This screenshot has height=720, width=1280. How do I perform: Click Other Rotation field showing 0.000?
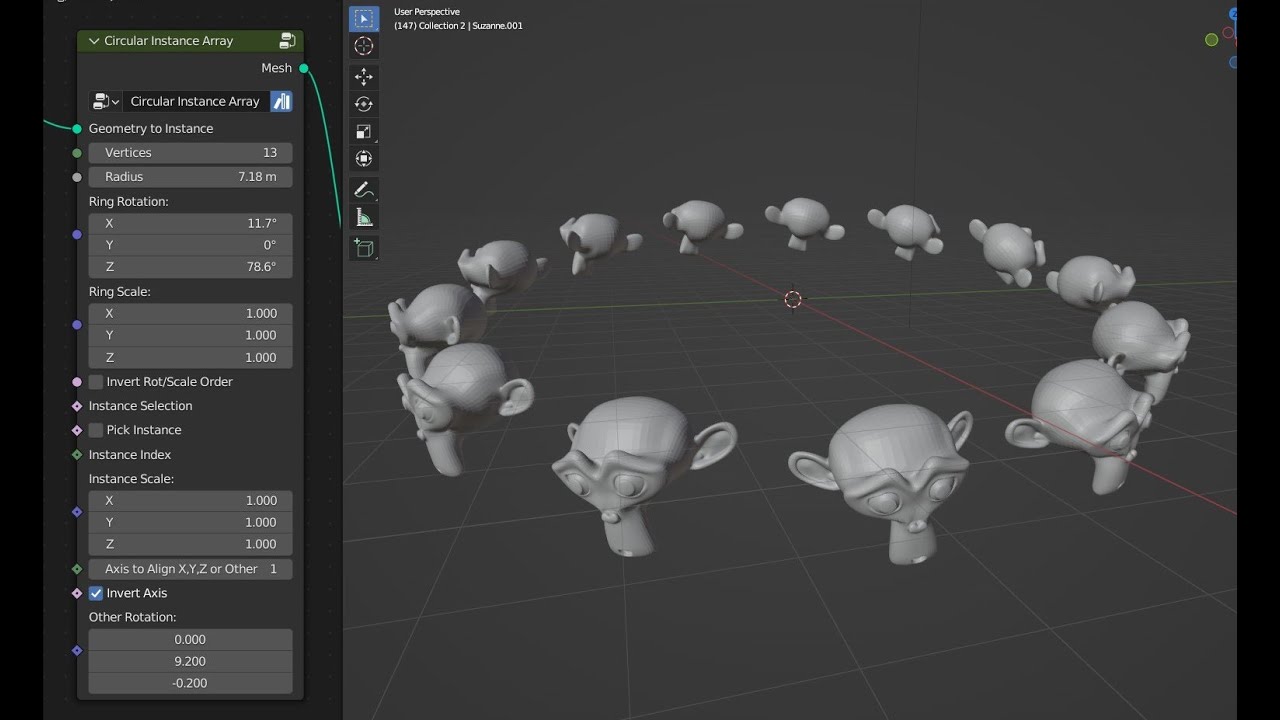(191, 639)
